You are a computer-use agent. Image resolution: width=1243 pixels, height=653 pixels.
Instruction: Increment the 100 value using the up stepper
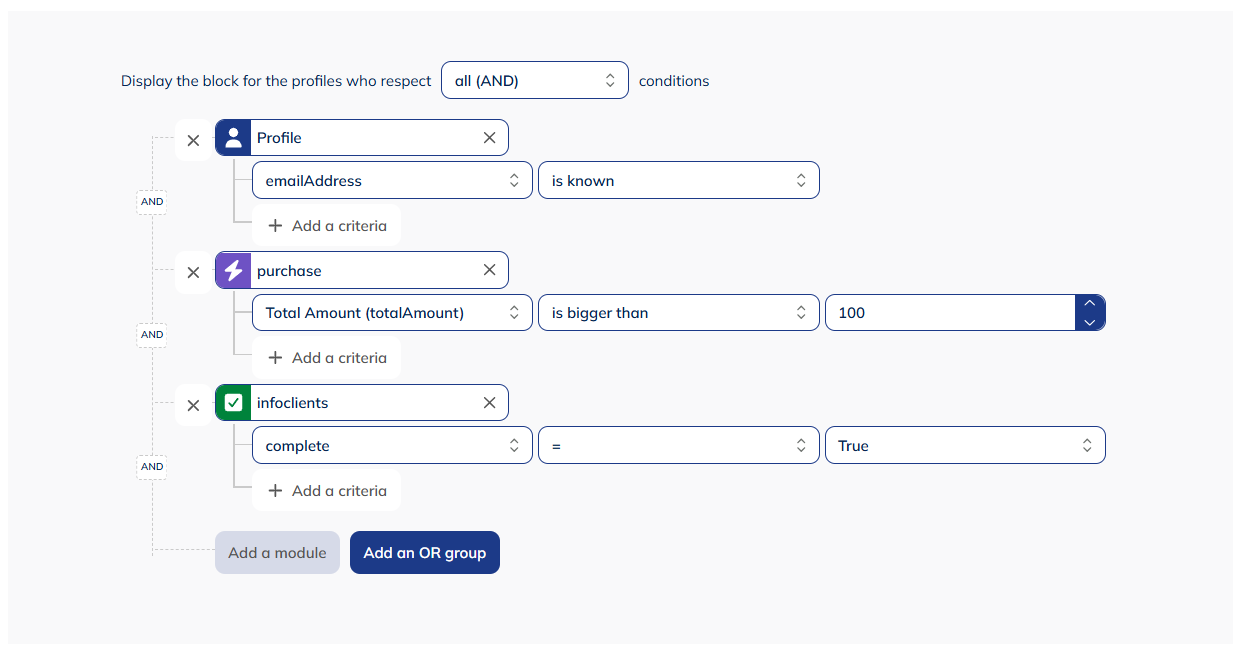[1090, 304]
